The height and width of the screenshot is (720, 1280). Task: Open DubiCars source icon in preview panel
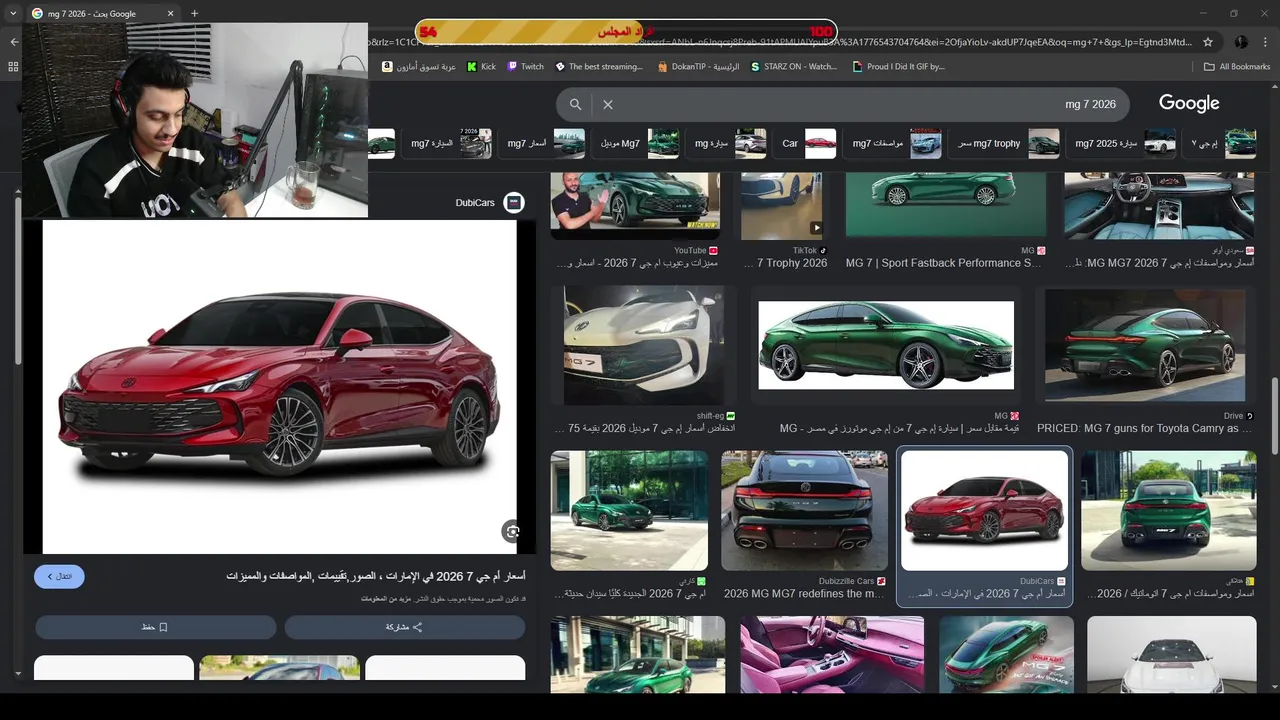(513, 203)
